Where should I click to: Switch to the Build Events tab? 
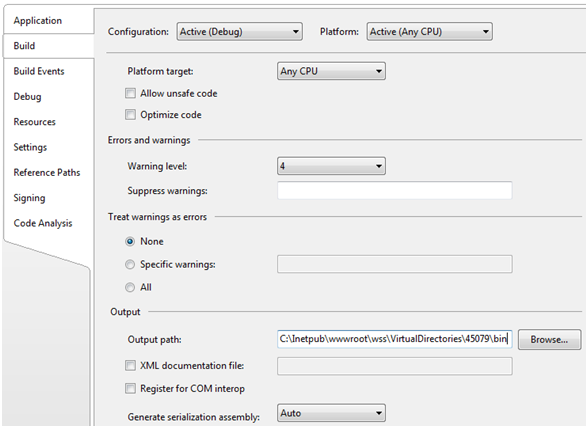pyautogui.click(x=39, y=71)
